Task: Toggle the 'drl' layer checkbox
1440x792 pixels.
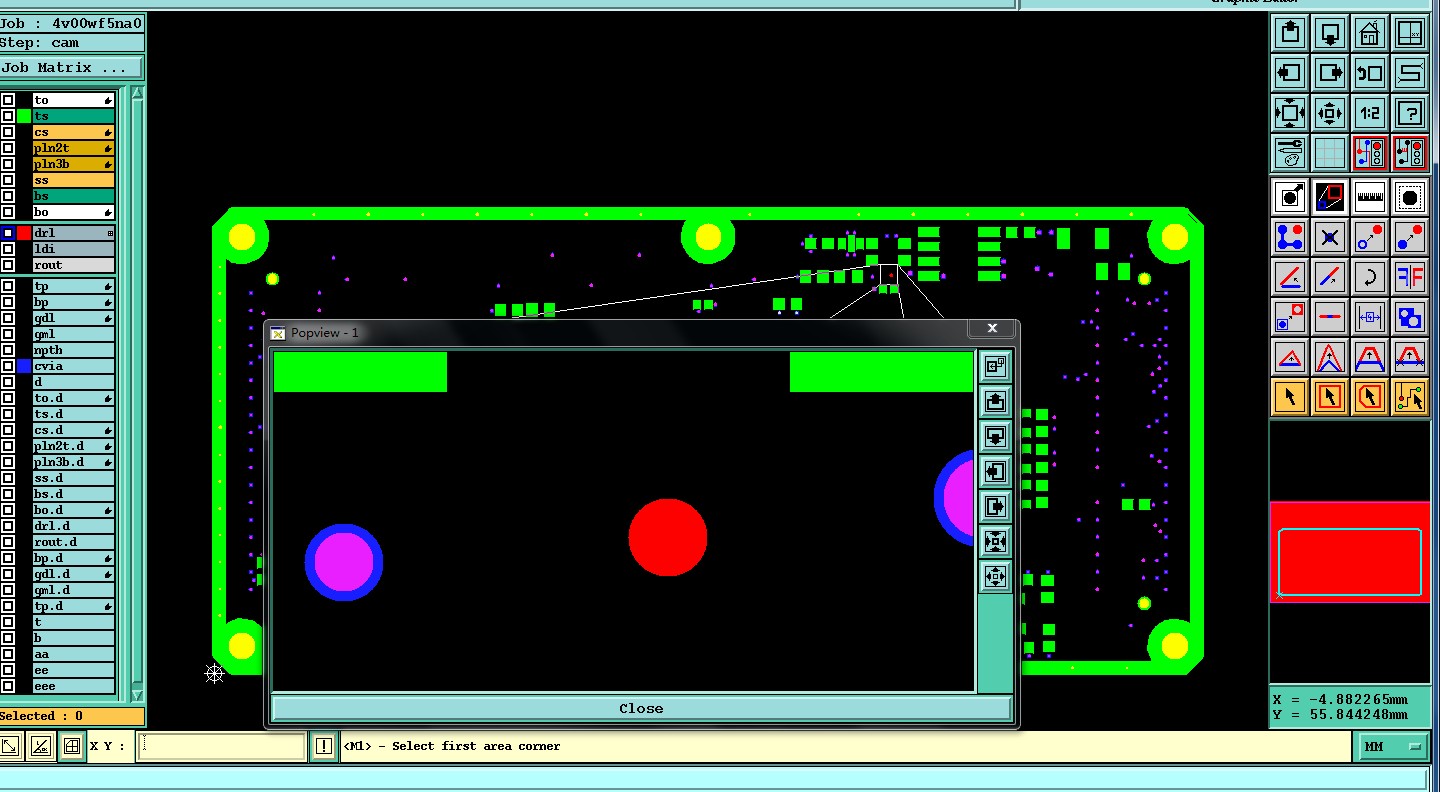Action: 8,233
